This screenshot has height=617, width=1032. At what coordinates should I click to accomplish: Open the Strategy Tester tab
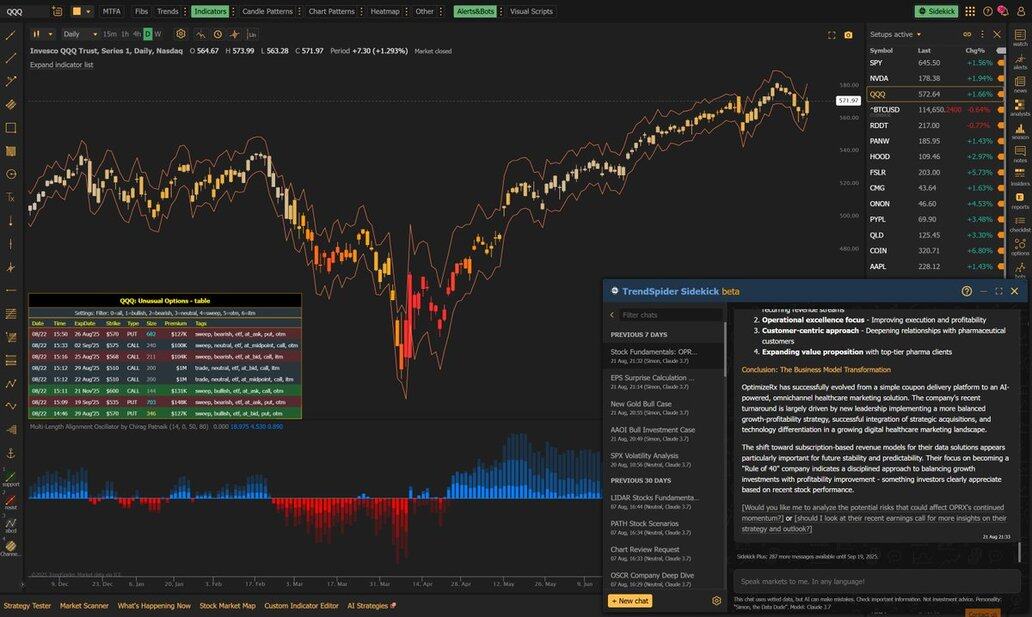pyautogui.click(x=27, y=605)
